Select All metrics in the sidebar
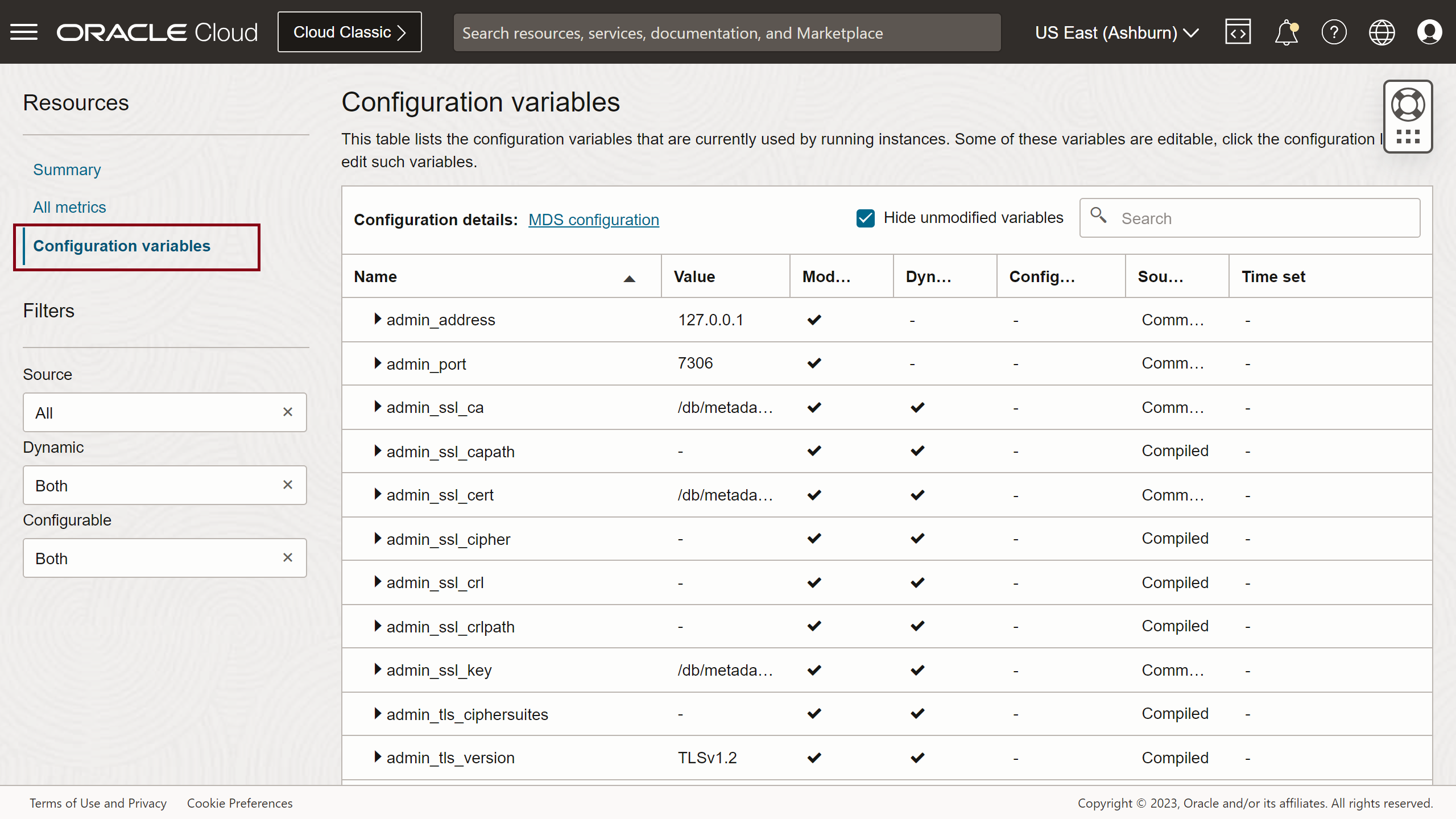 (x=69, y=207)
